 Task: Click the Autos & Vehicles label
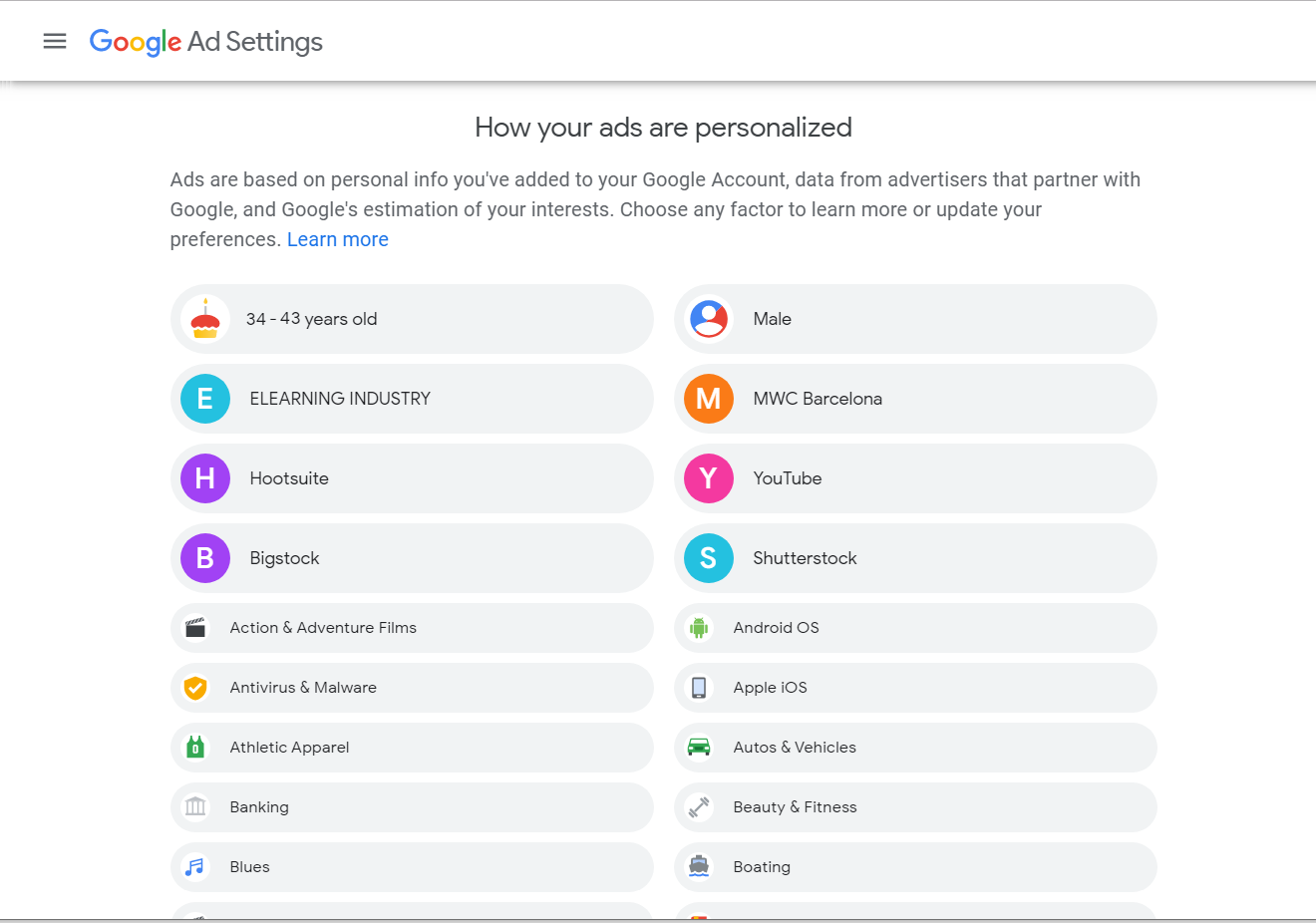(x=795, y=748)
